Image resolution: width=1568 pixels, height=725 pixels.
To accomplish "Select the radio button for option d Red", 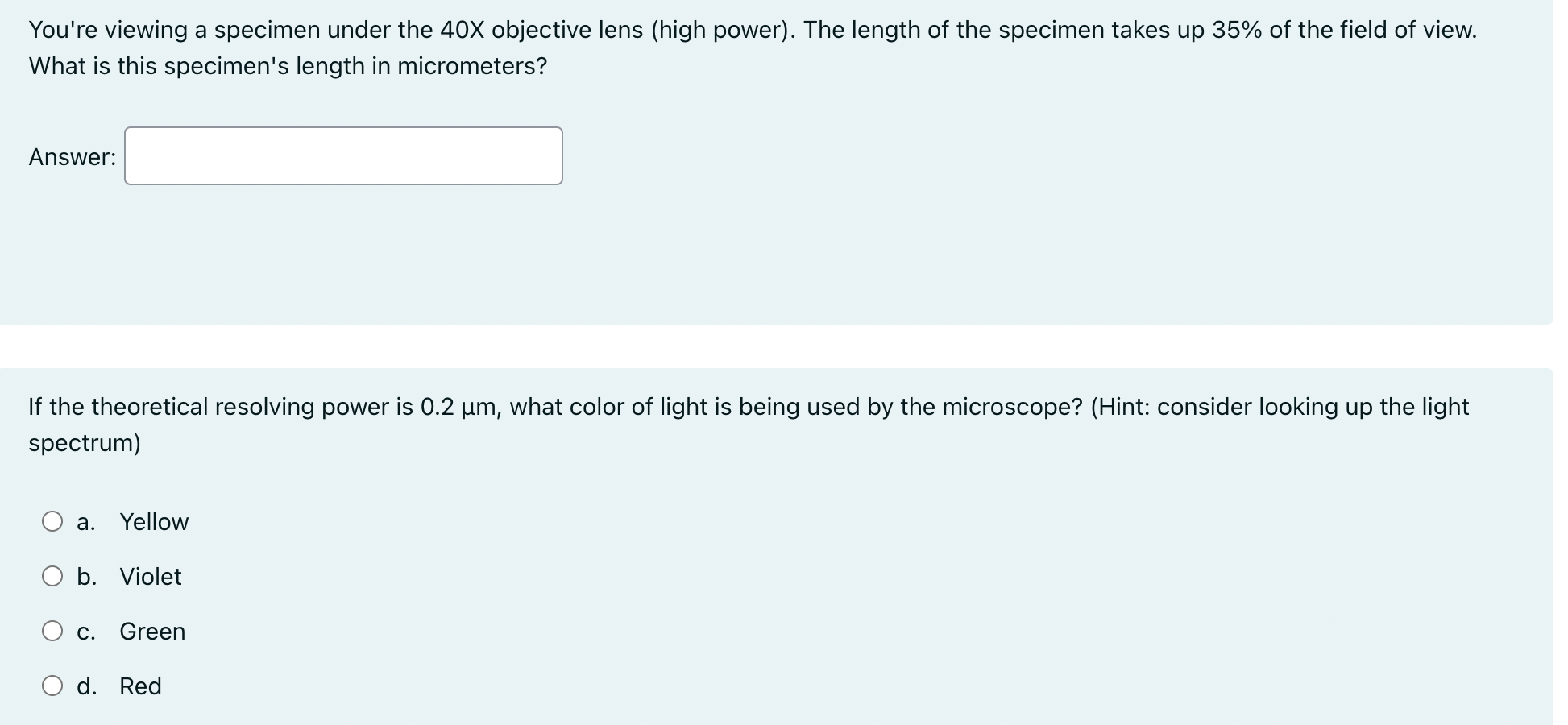I will tap(52, 685).
